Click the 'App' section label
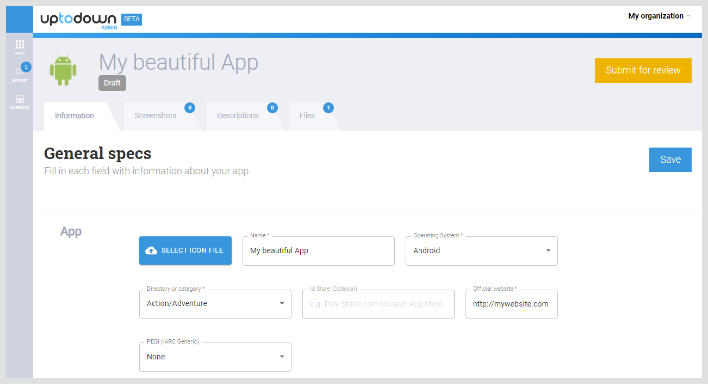This screenshot has height=384, width=708. 71,232
